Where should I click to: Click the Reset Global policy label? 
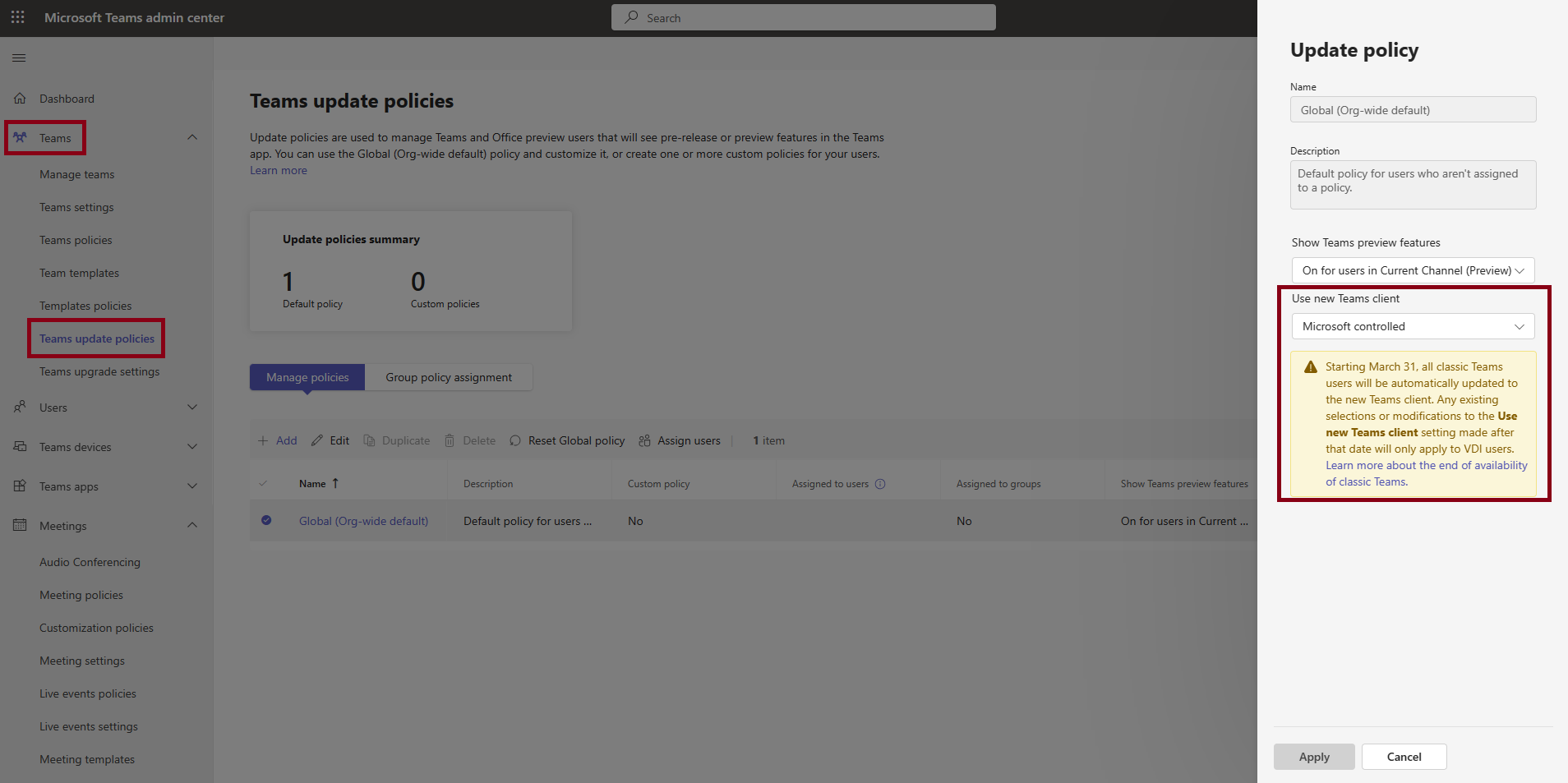pyautogui.click(x=576, y=440)
